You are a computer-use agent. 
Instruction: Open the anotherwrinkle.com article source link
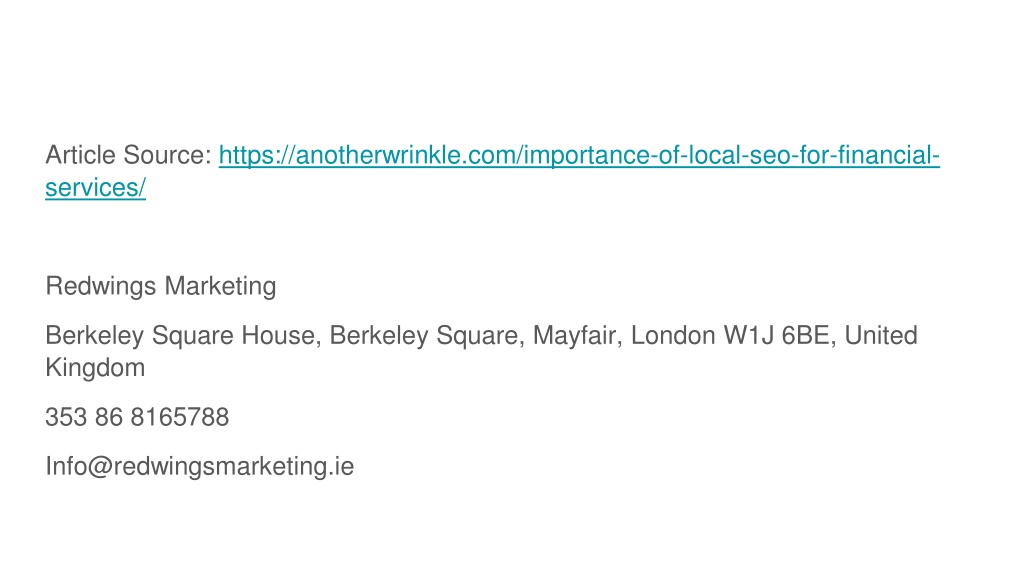[579, 155]
